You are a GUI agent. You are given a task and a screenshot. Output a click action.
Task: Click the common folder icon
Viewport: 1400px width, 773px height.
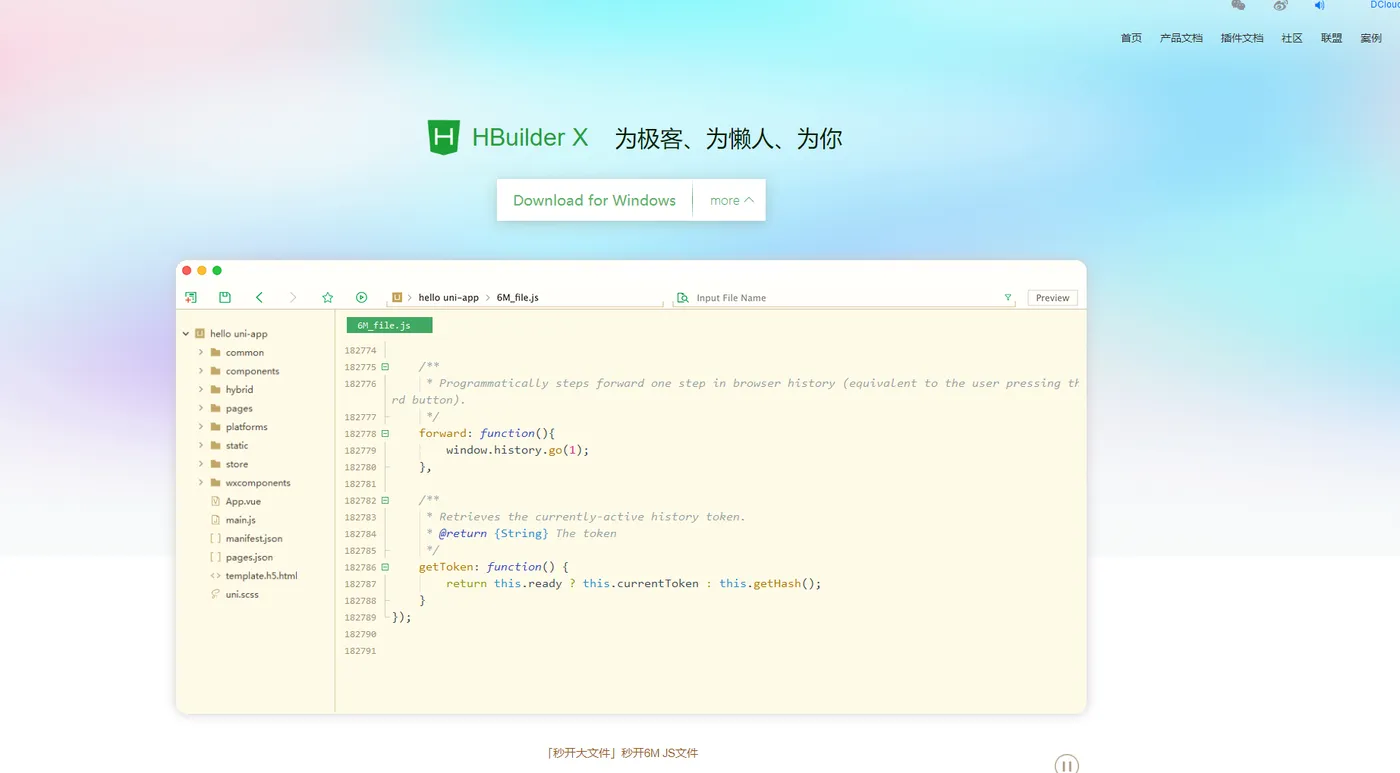tap(215, 352)
